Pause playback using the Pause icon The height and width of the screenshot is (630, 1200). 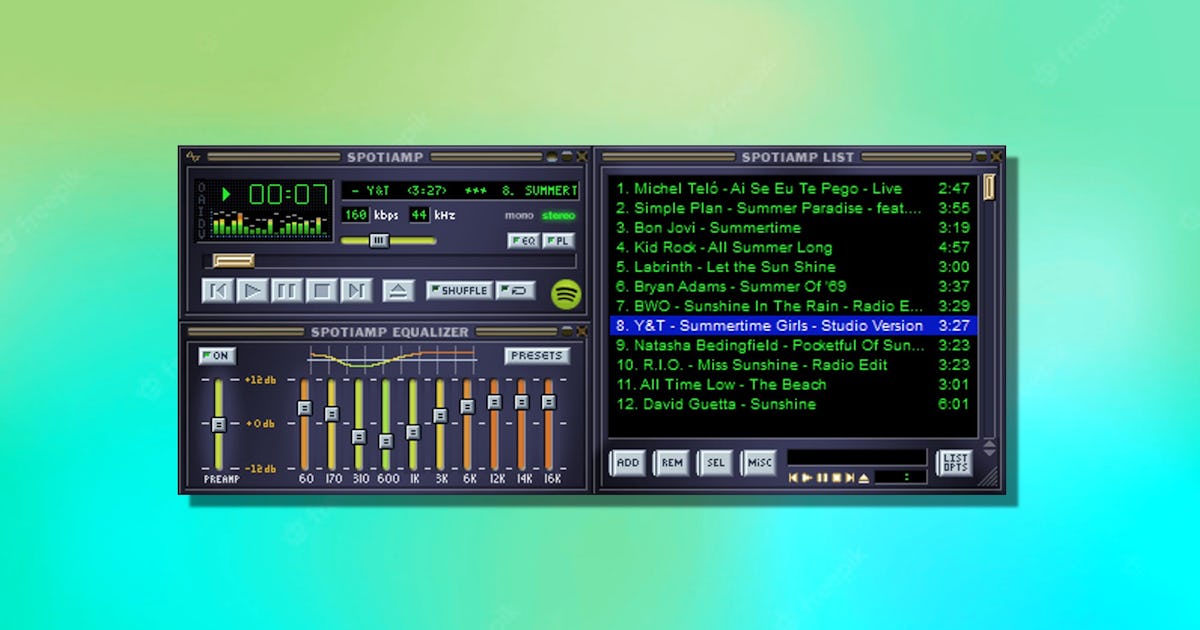click(x=285, y=290)
